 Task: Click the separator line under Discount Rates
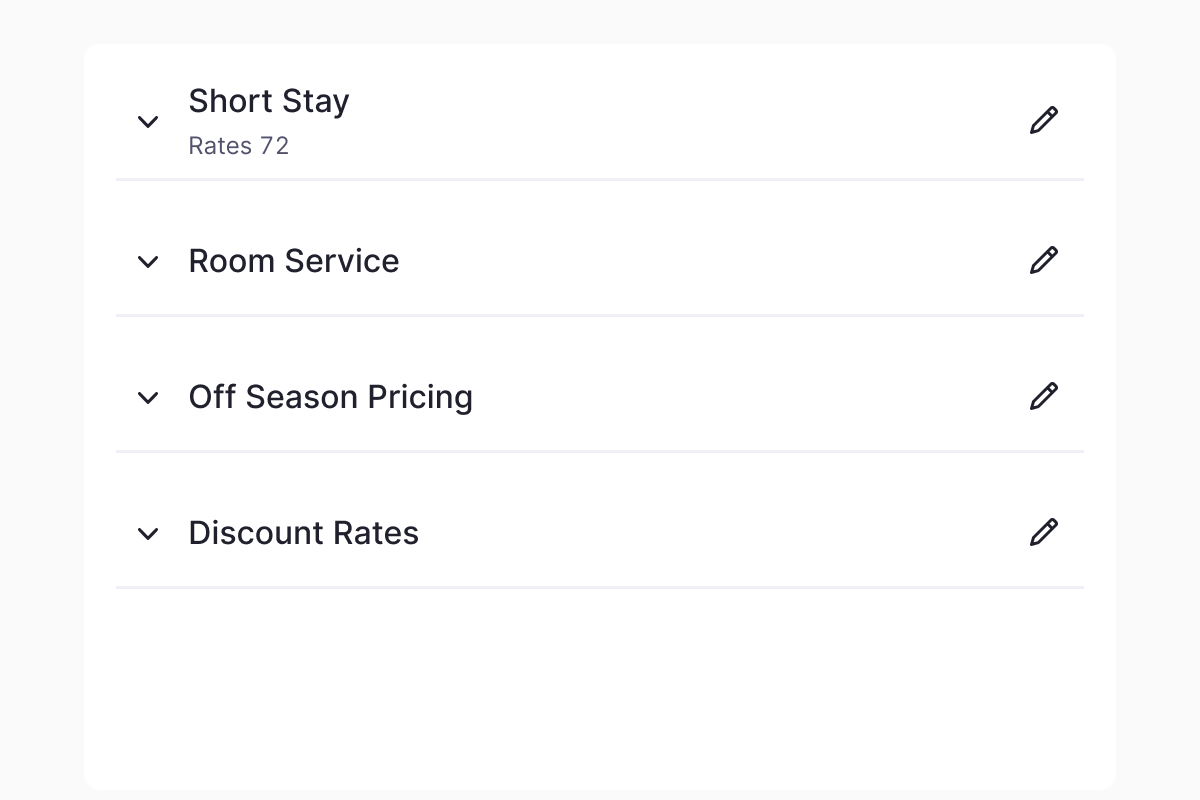click(x=600, y=588)
